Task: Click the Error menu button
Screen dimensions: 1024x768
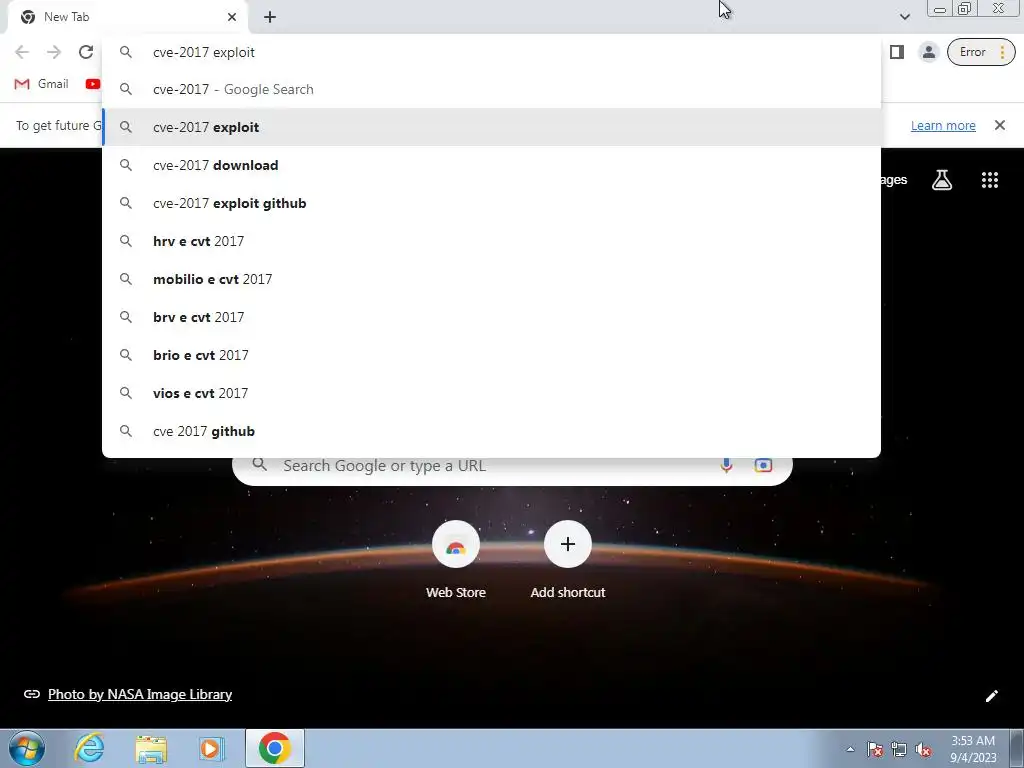Action: [981, 52]
